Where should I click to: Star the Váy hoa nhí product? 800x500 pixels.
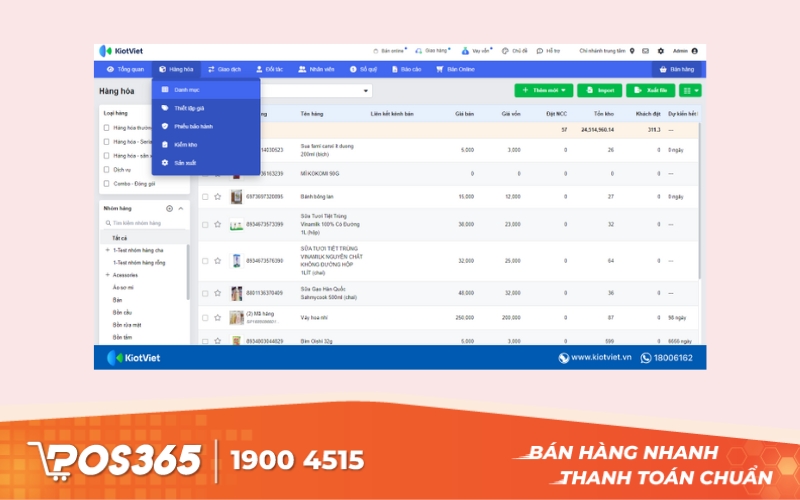tap(218, 318)
